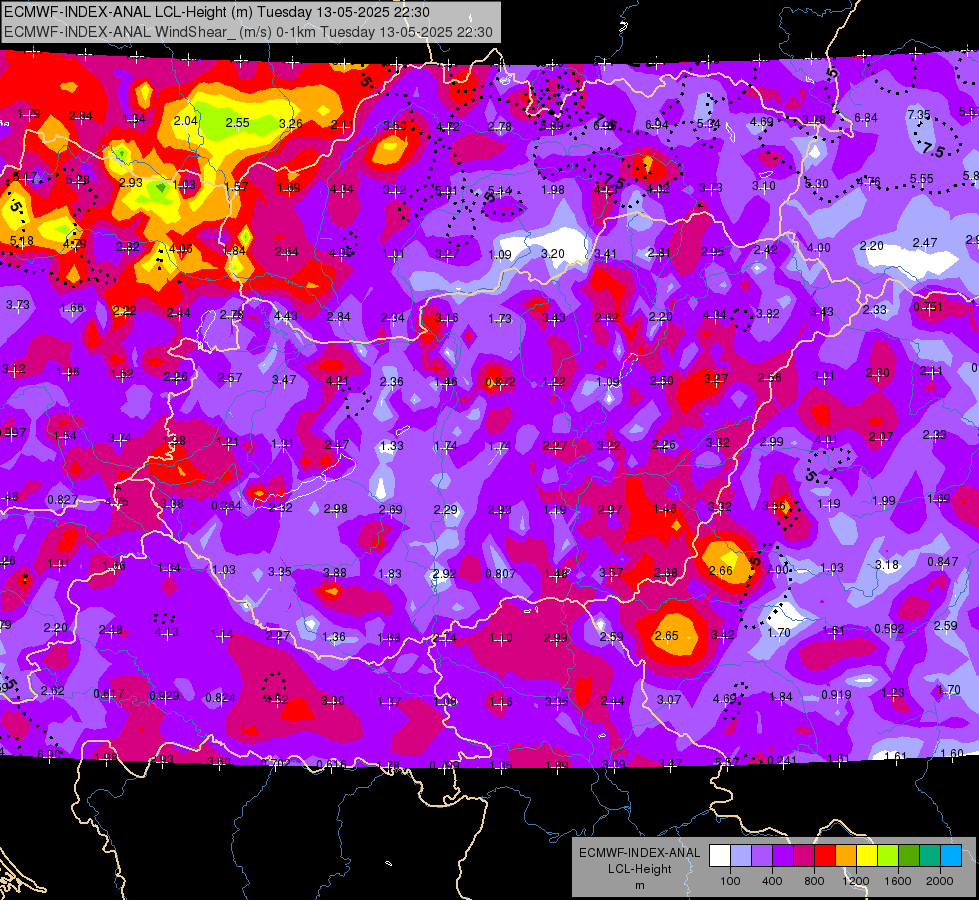Click the value 2.65 in orange area
Image resolution: width=979 pixels, height=900 pixels.
click(666, 635)
